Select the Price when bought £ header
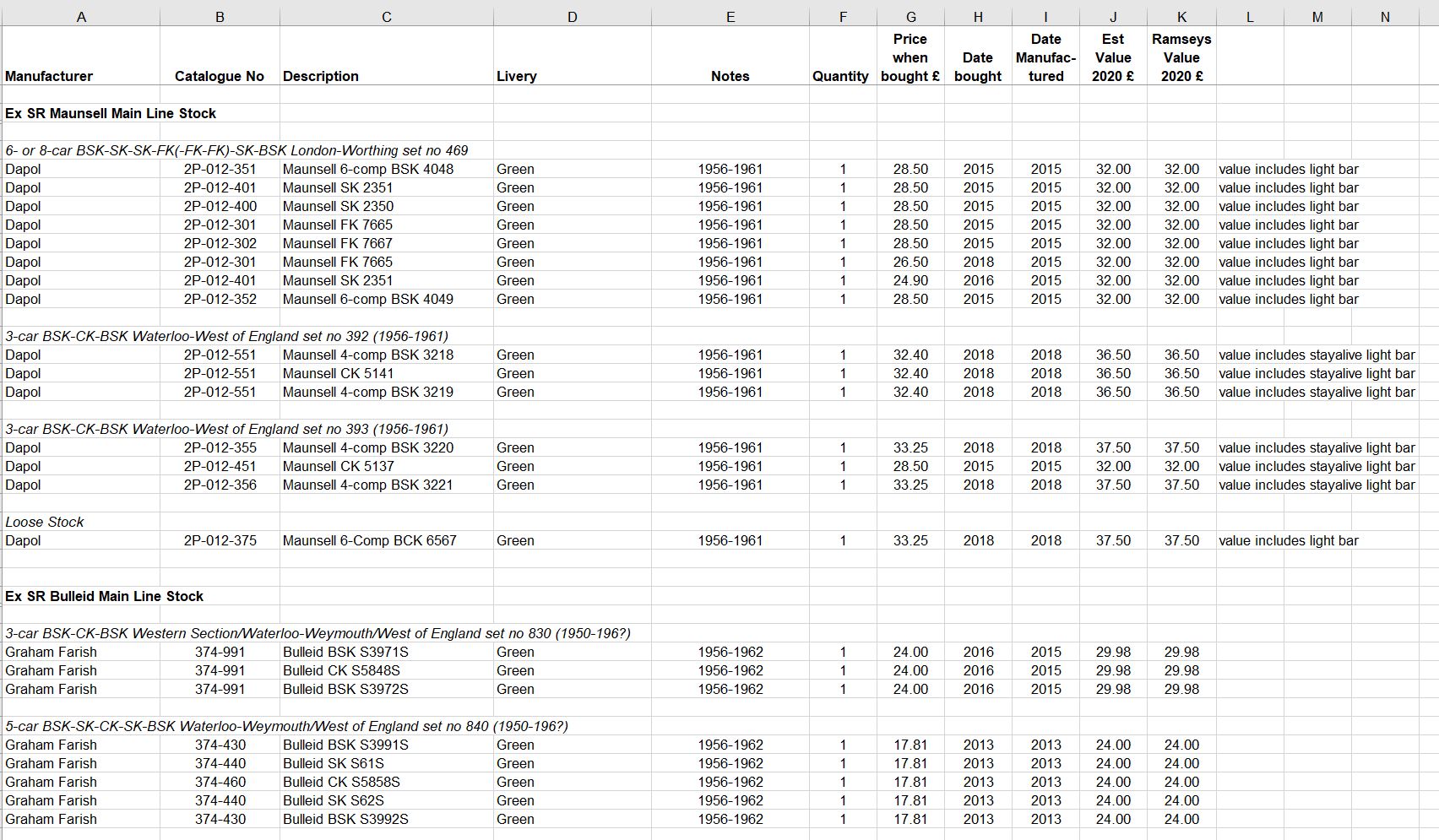Image resolution: width=1439 pixels, height=840 pixels. click(910, 57)
